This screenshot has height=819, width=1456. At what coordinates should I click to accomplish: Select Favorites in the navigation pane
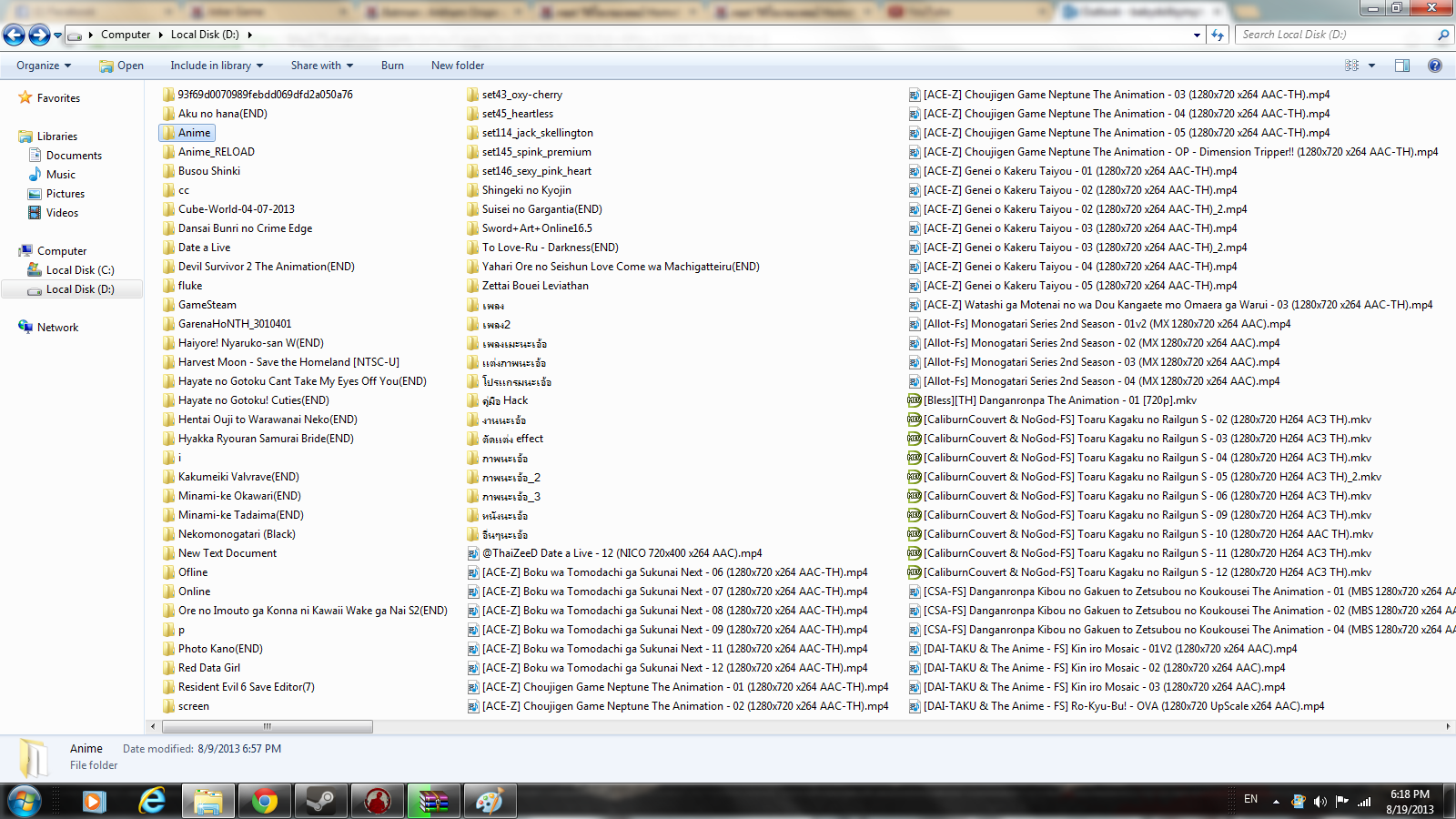(58, 98)
